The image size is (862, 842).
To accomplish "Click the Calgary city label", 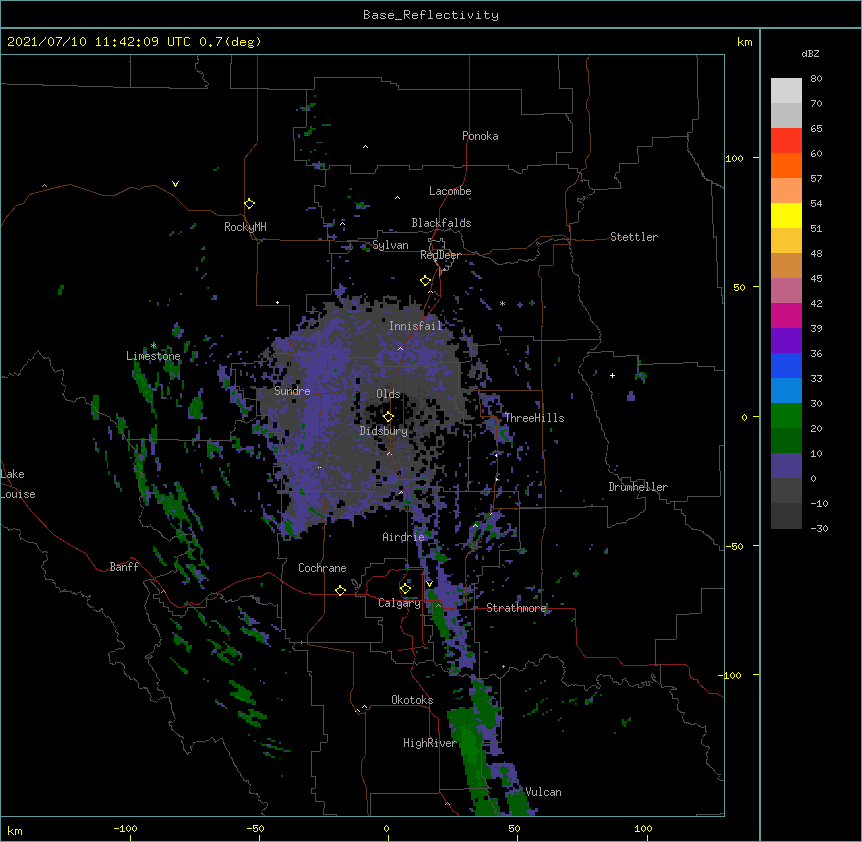I will pos(399,603).
